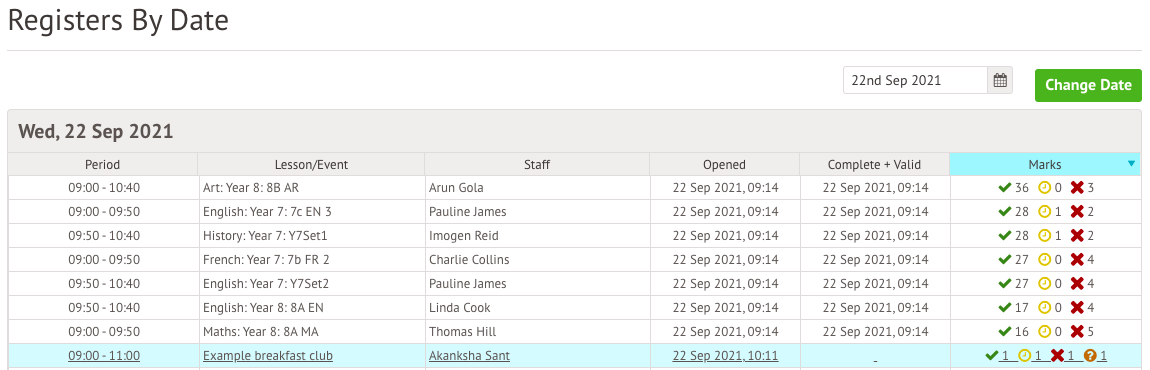Click yellow clock icon in breakfast club row

point(1025,355)
